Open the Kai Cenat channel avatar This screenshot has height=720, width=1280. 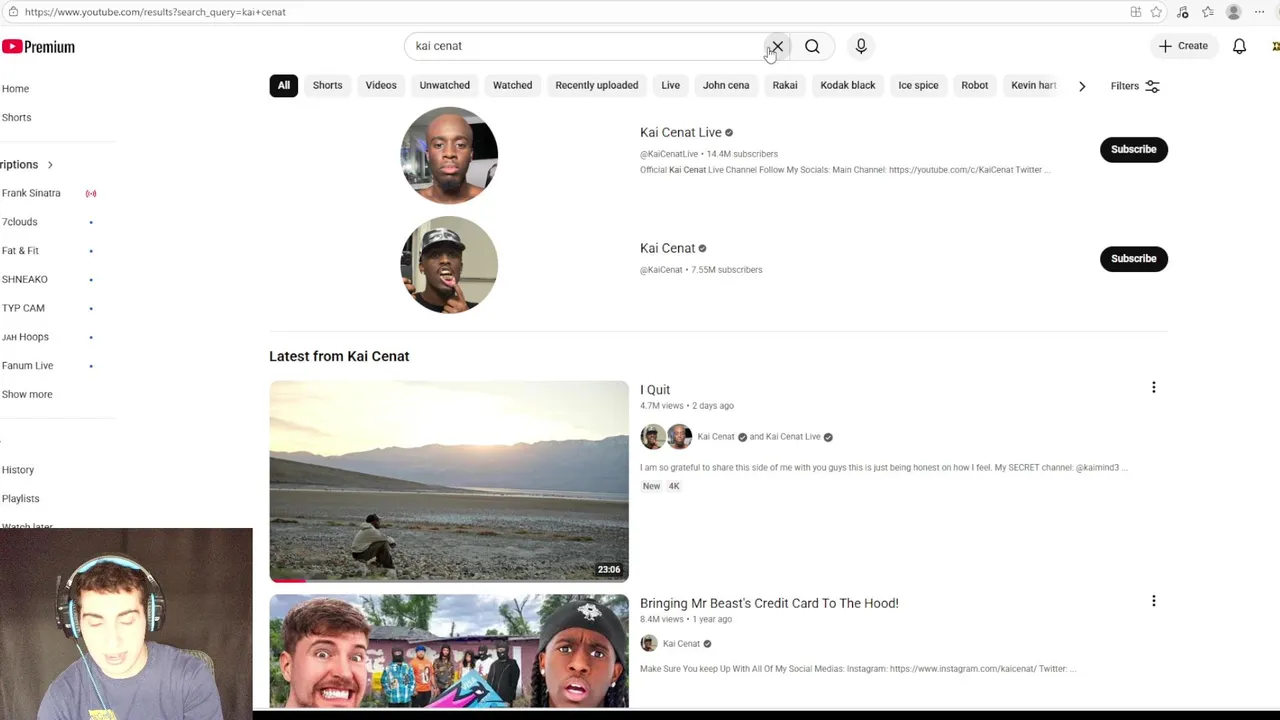(449, 264)
